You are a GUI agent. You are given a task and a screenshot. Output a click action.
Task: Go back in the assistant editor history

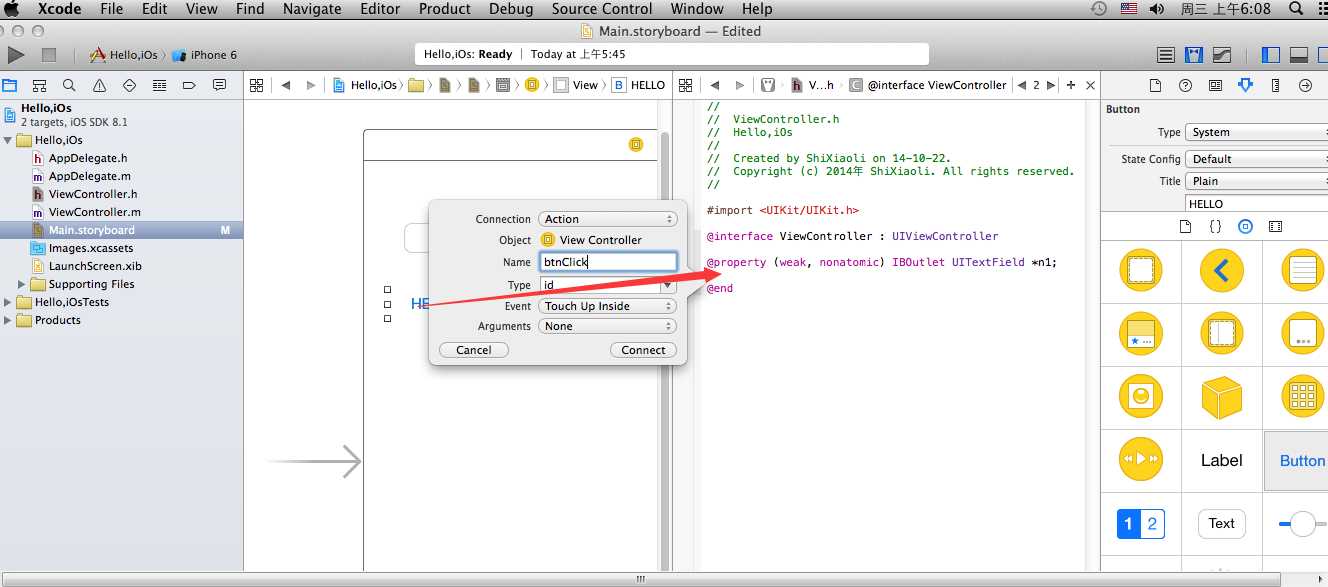point(714,85)
